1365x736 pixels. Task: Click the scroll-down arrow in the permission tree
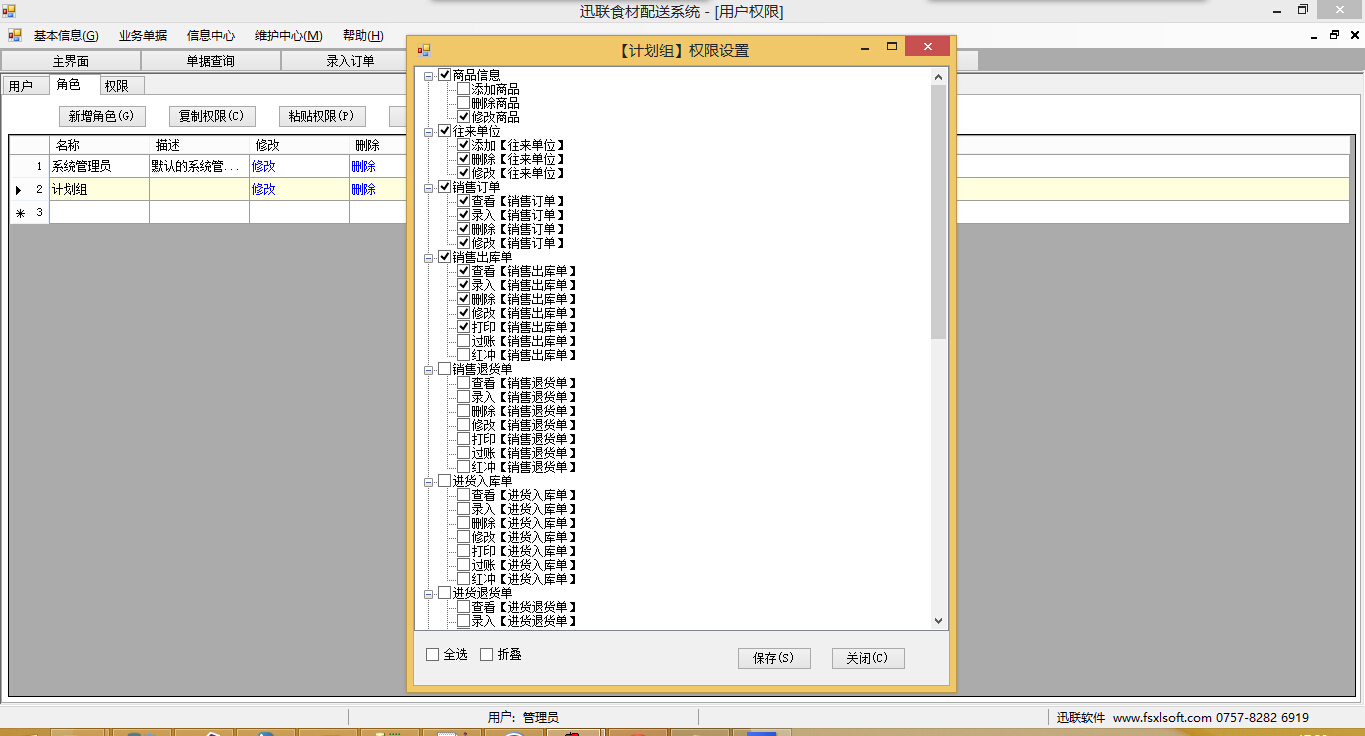[938, 621]
